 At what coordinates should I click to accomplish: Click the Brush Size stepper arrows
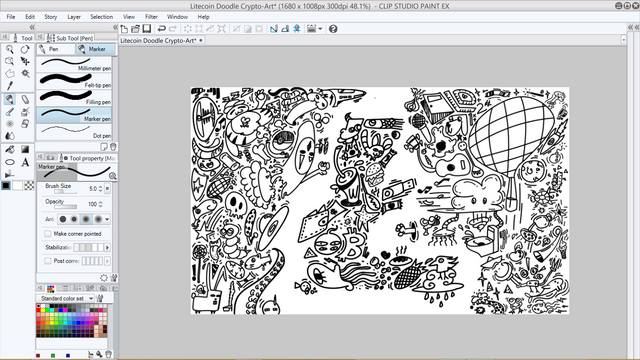100,189
